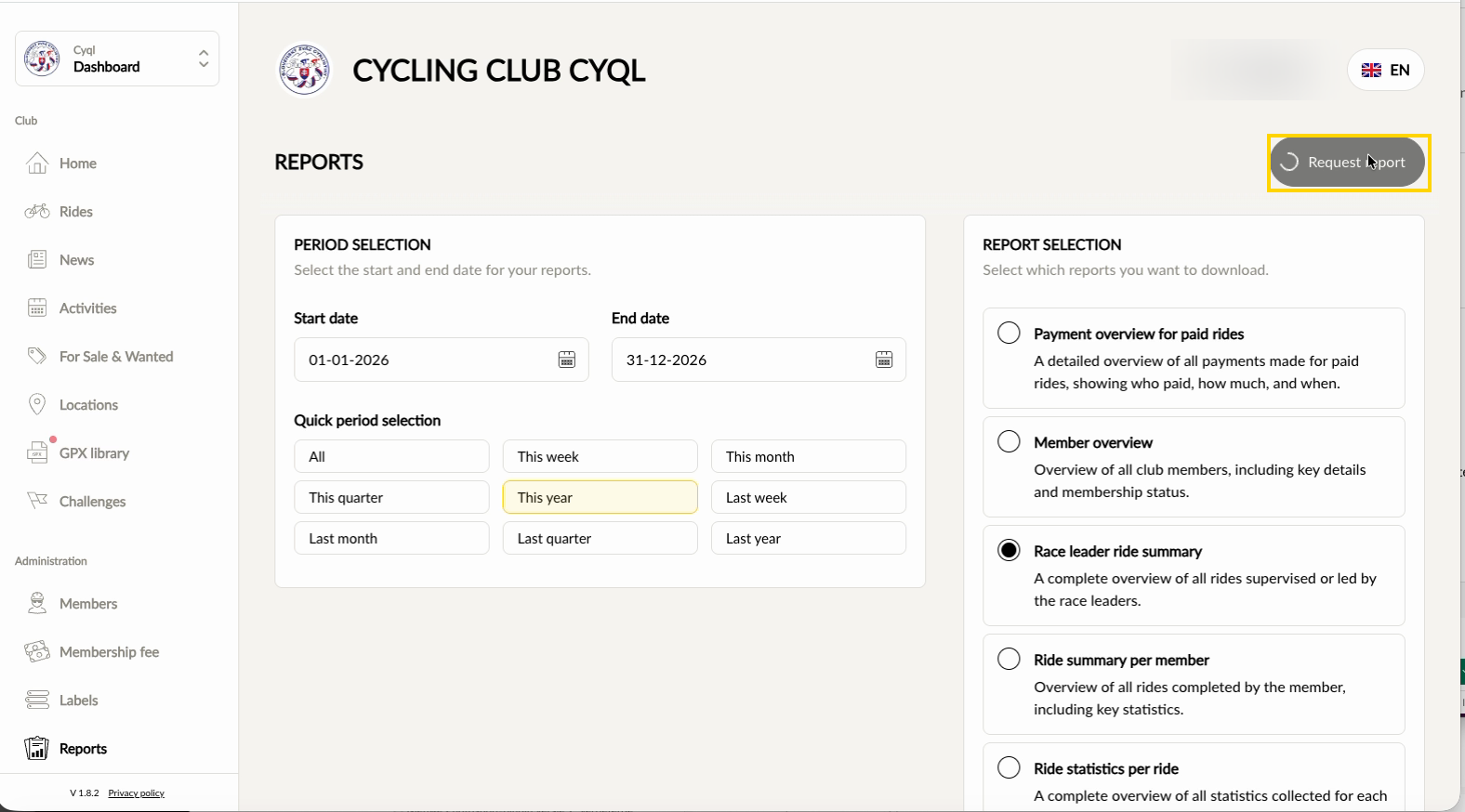Select This week quick period
This screenshot has height=812, width=1465.
[600, 456]
